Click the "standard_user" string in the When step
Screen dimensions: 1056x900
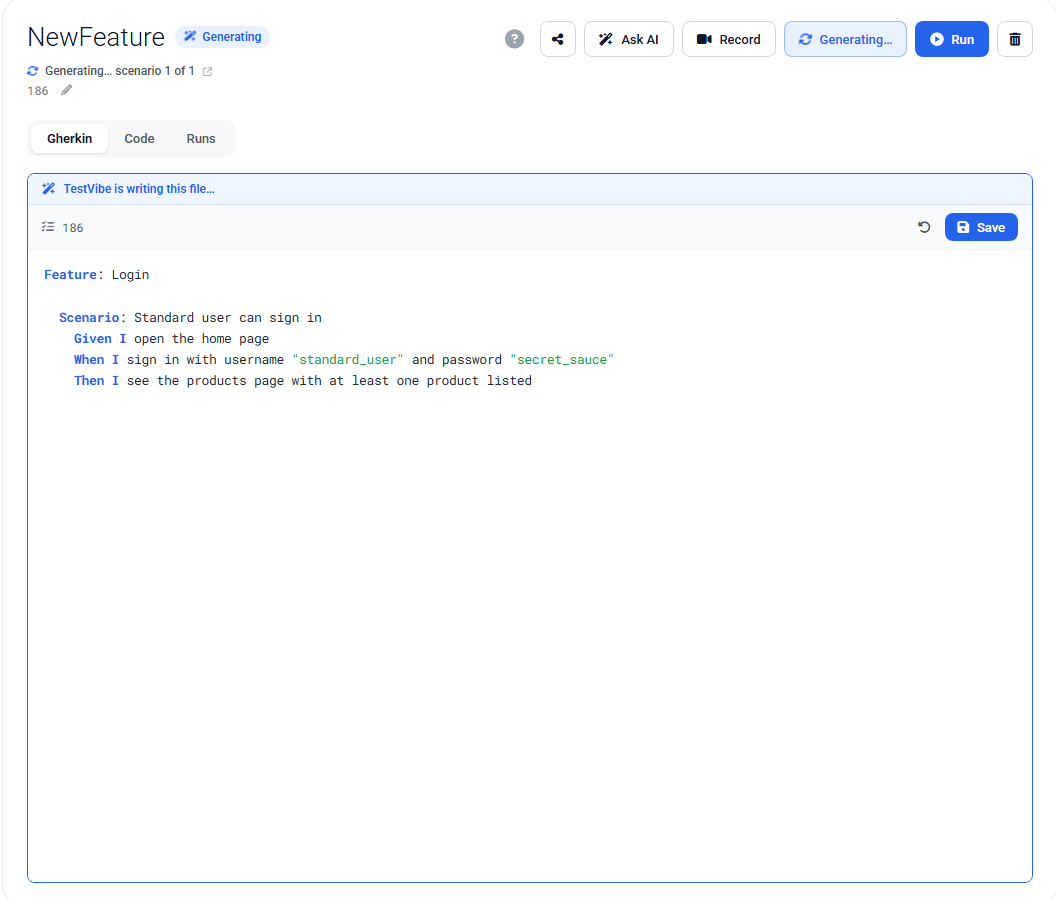pyautogui.click(x=348, y=360)
